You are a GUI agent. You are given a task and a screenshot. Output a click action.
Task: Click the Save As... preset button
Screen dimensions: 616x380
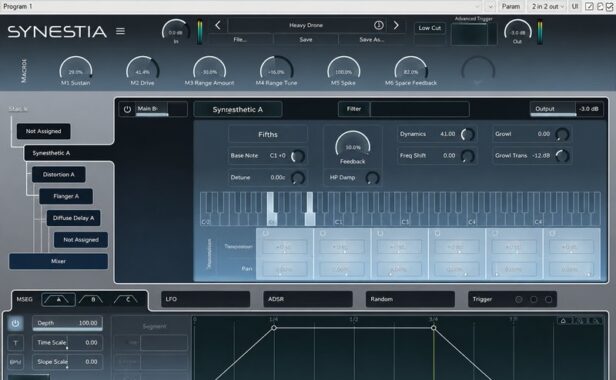pyautogui.click(x=371, y=40)
